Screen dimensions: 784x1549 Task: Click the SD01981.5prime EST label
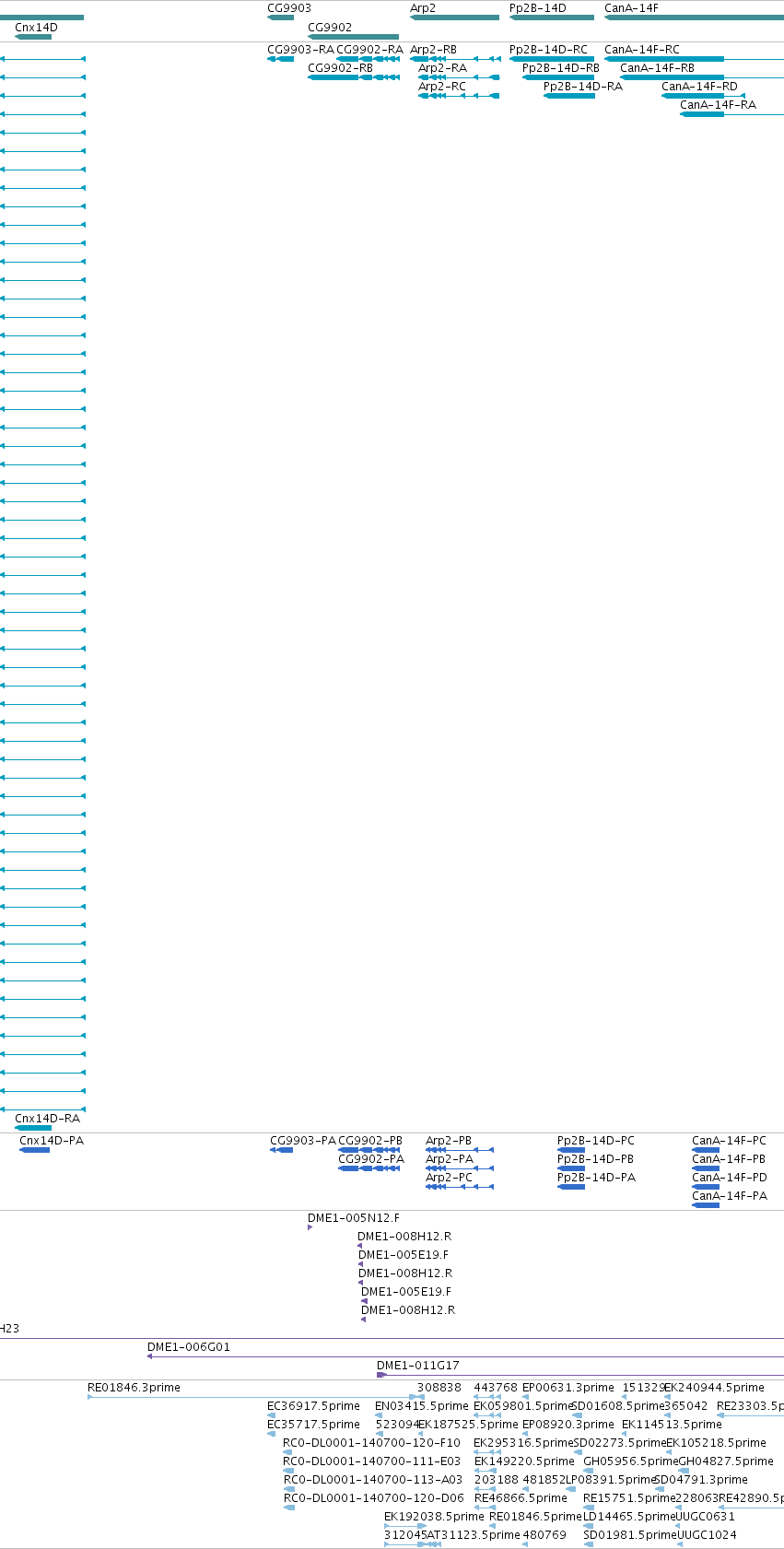[630, 1535]
